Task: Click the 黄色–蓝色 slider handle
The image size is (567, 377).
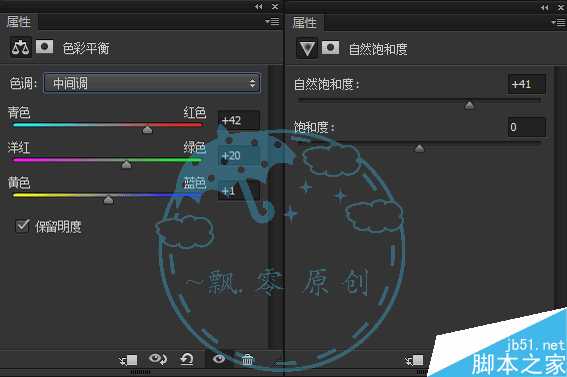Action: tap(108, 200)
